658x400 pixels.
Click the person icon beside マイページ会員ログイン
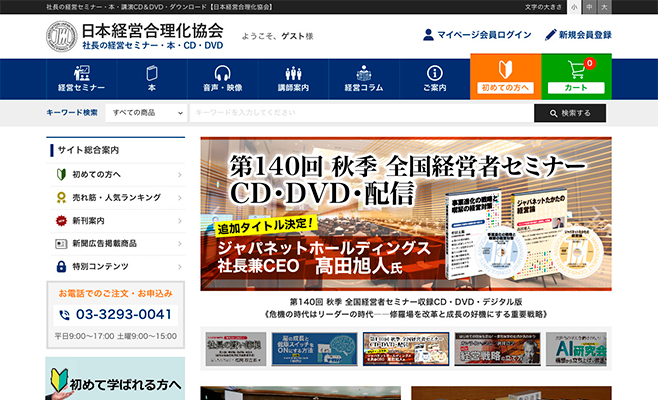click(x=428, y=35)
